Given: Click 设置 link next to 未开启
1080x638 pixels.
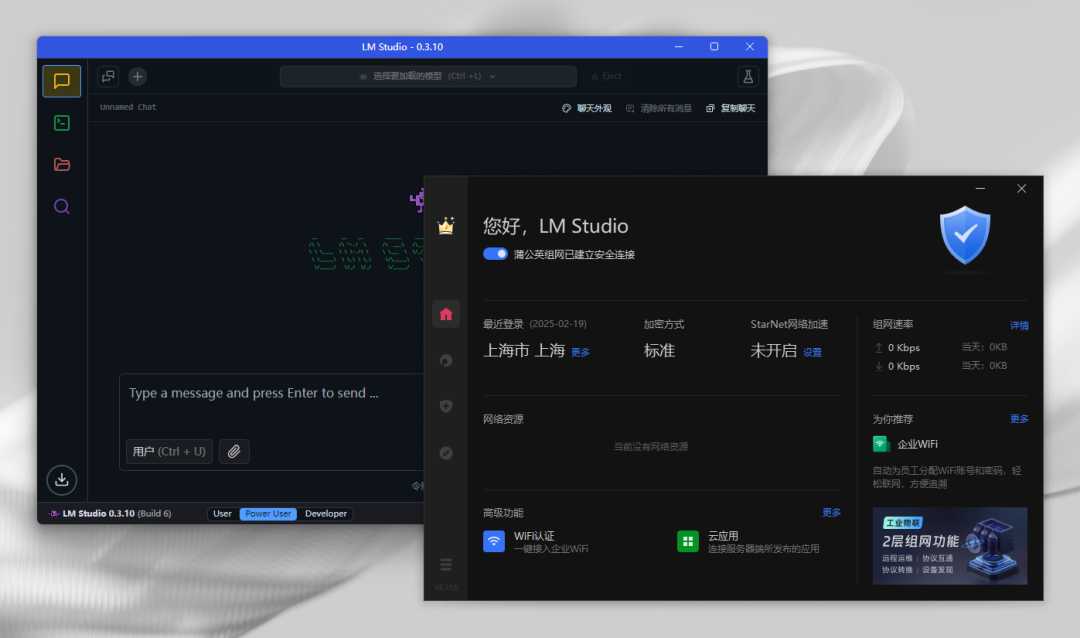Looking at the screenshot, I should click(812, 352).
